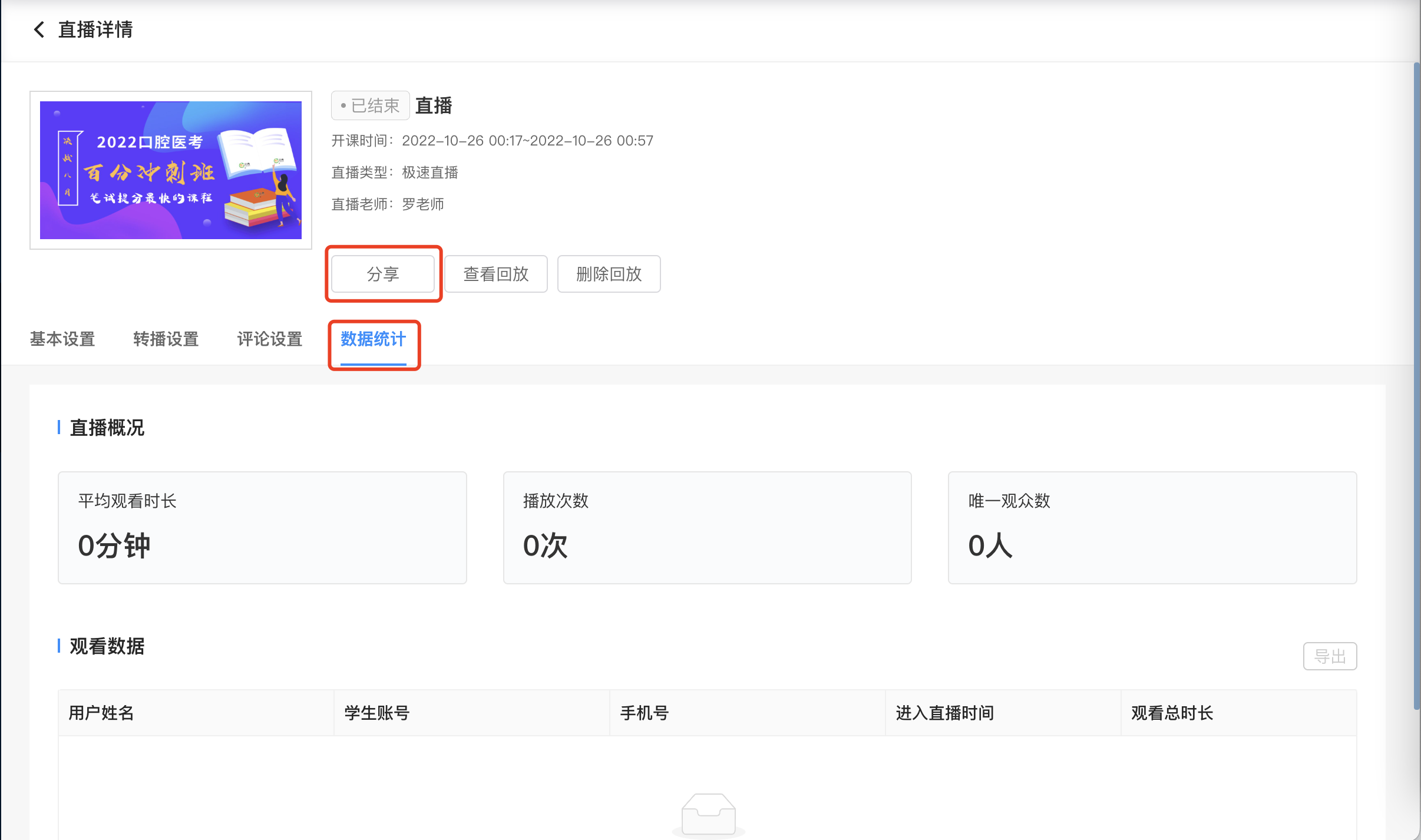Click the 直播详情 page title
Screen dimensions: 1421x840
(x=95, y=29)
